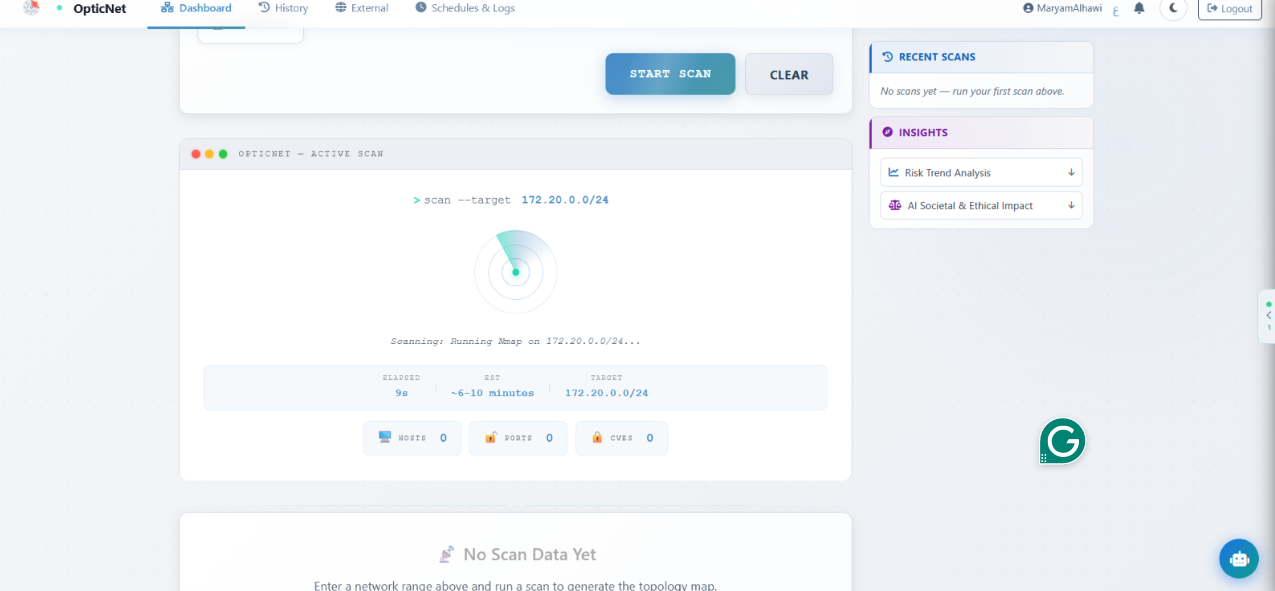The height and width of the screenshot is (591, 1275).
Task: Click the green dot on Active Scan window
Action: click(223, 154)
